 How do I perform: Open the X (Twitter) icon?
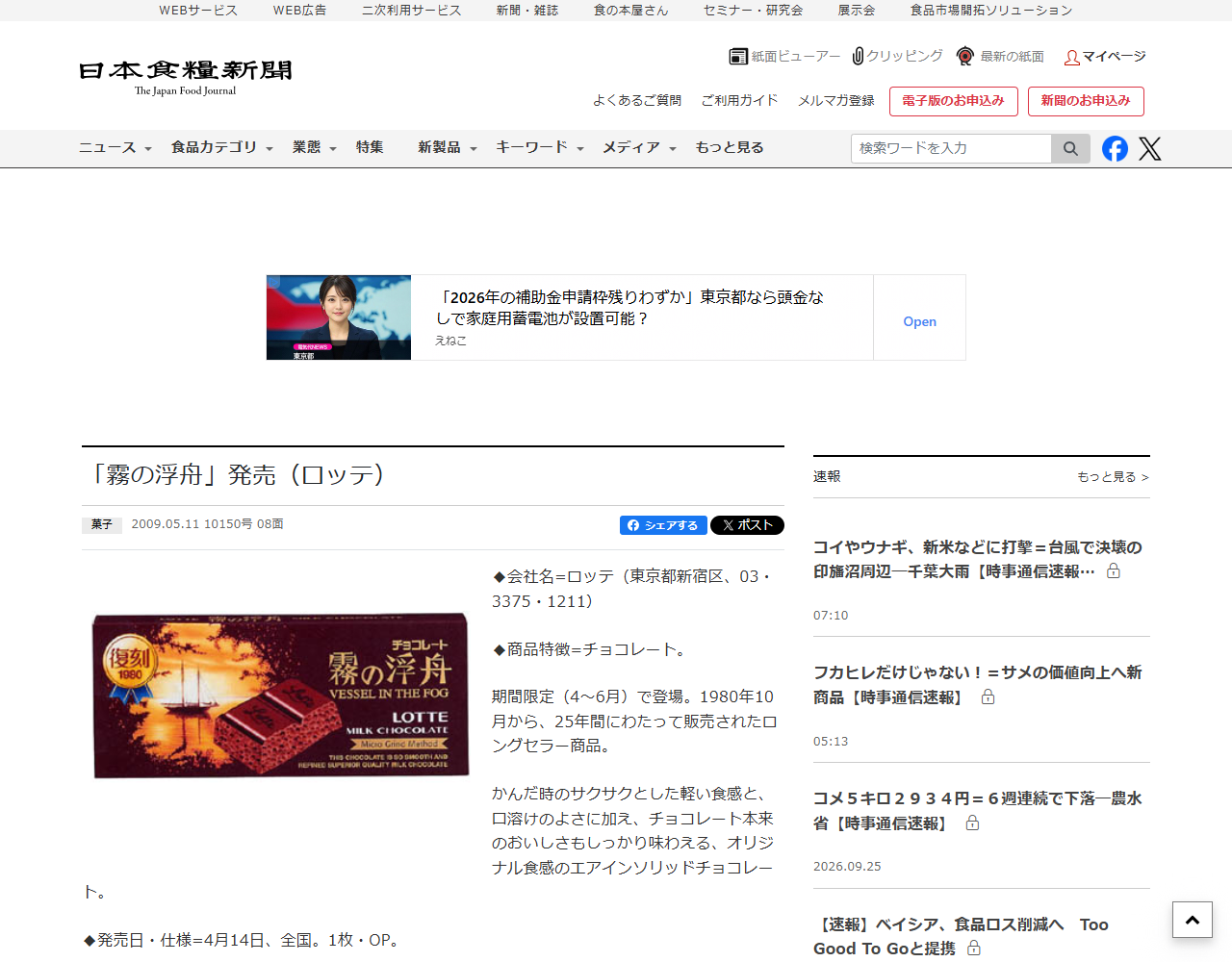pyautogui.click(x=1150, y=148)
